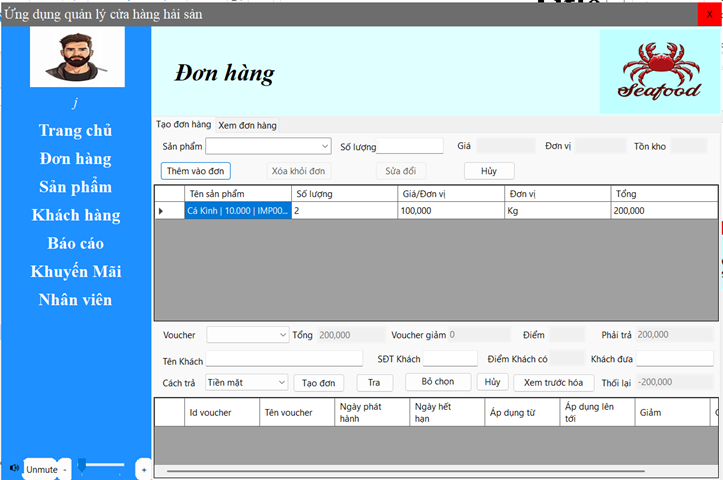Switch to Tạo đơn hàng tab
Viewport: 723px width, 480px height.
[x=184, y=124]
